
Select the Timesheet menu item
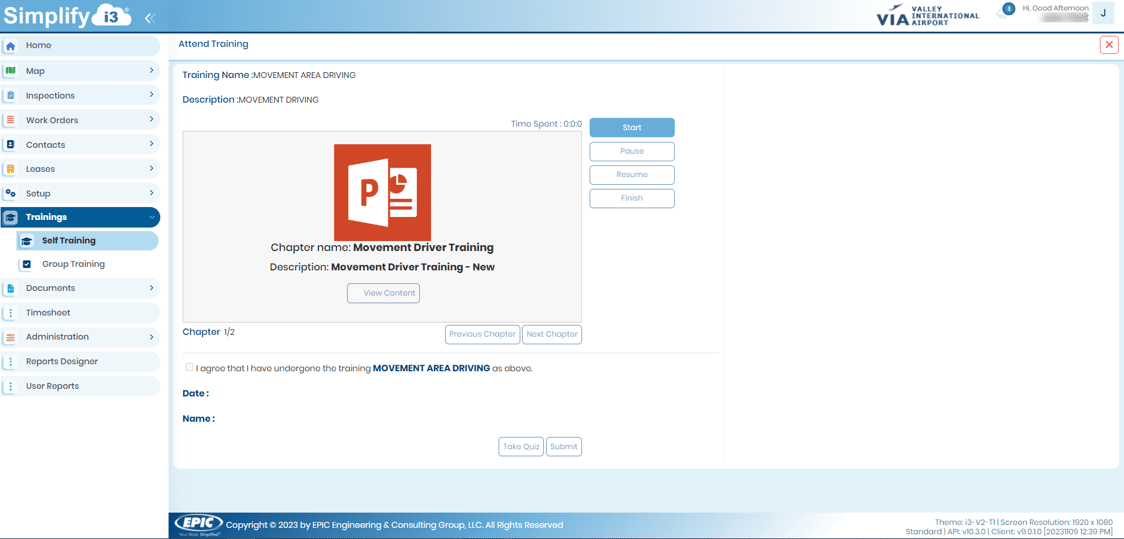point(48,313)
